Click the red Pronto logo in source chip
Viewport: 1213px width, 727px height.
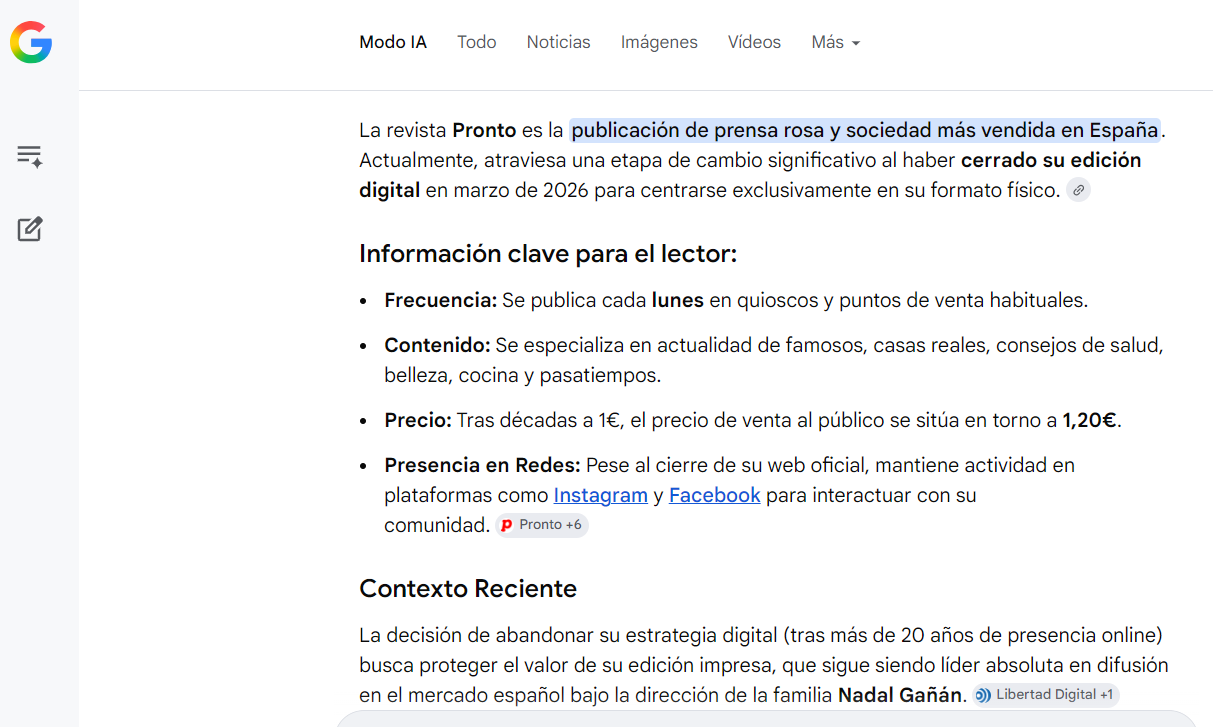click(x=507, y=525)
